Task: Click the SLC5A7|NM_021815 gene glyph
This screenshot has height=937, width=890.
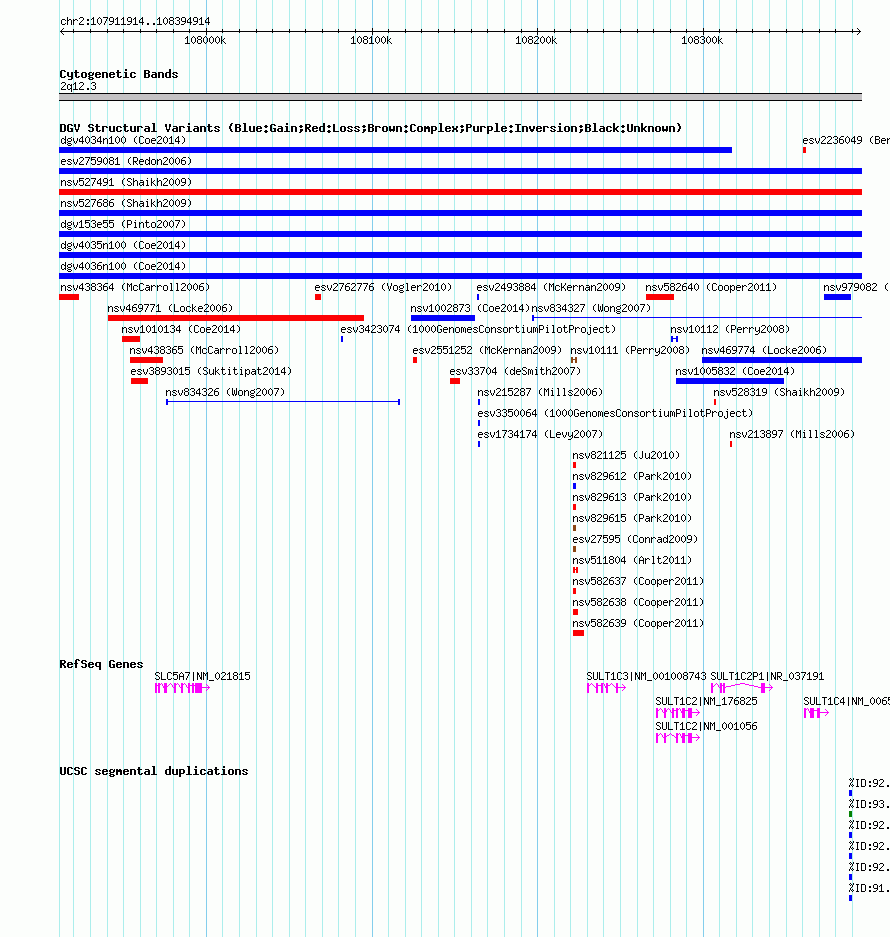Action: pos(182,688)
